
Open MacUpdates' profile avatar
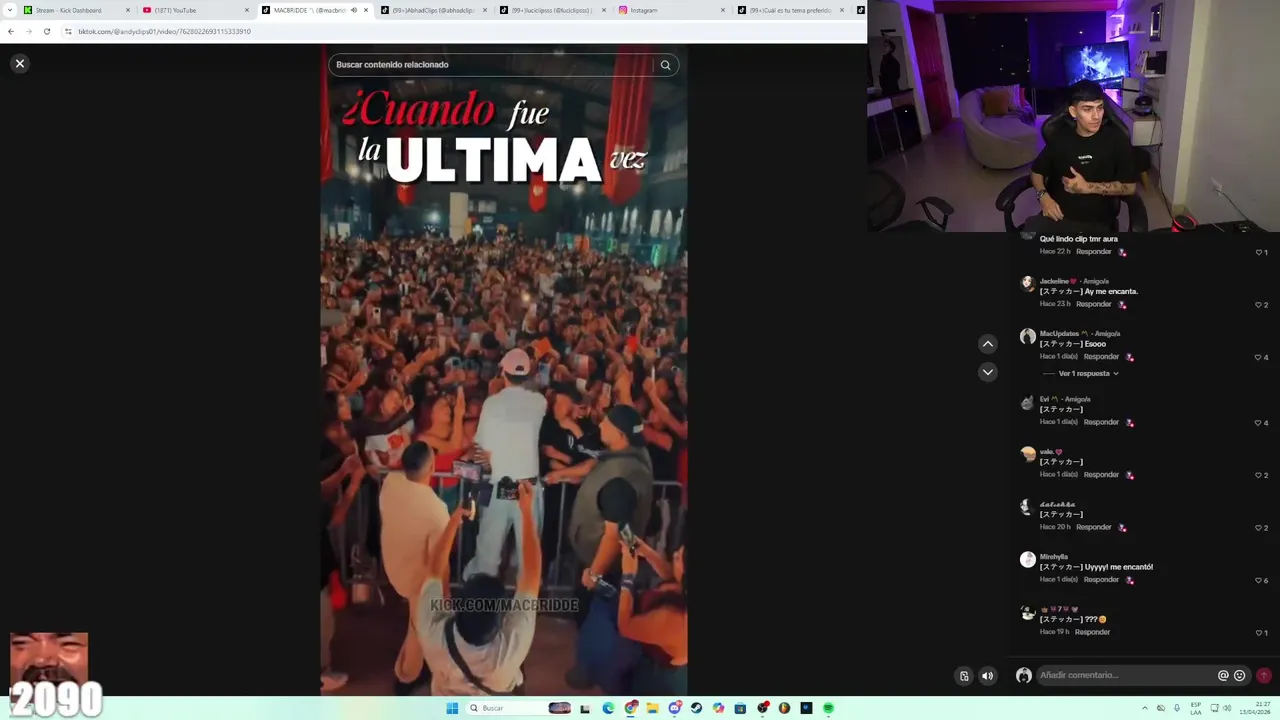pos(1027,337)
